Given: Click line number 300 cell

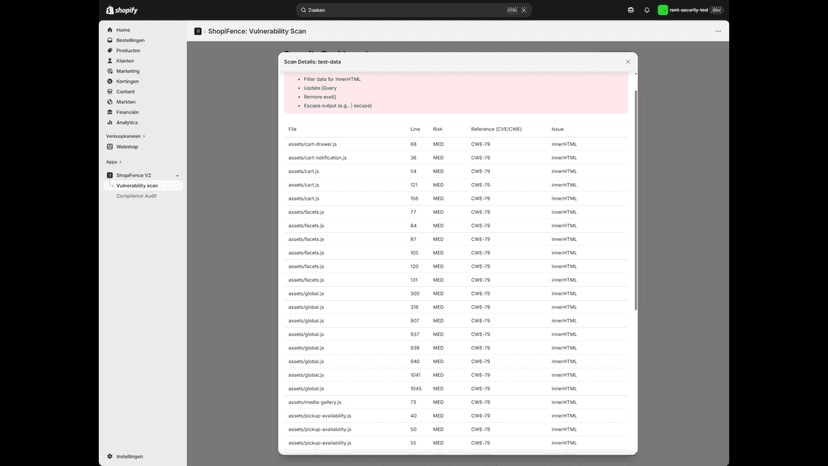Looking at the screenshot, I should click(415, 294).
